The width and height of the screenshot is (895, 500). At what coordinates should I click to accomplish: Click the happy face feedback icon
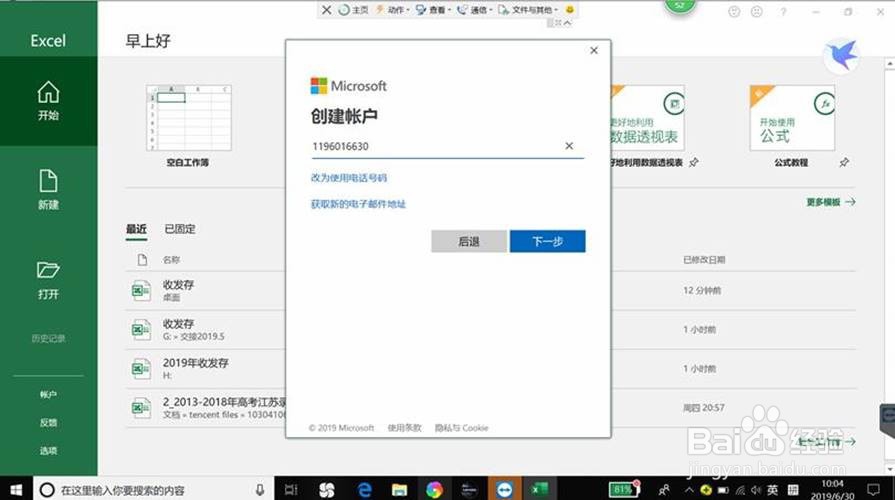pyautogui.click(x=734, y=11)
